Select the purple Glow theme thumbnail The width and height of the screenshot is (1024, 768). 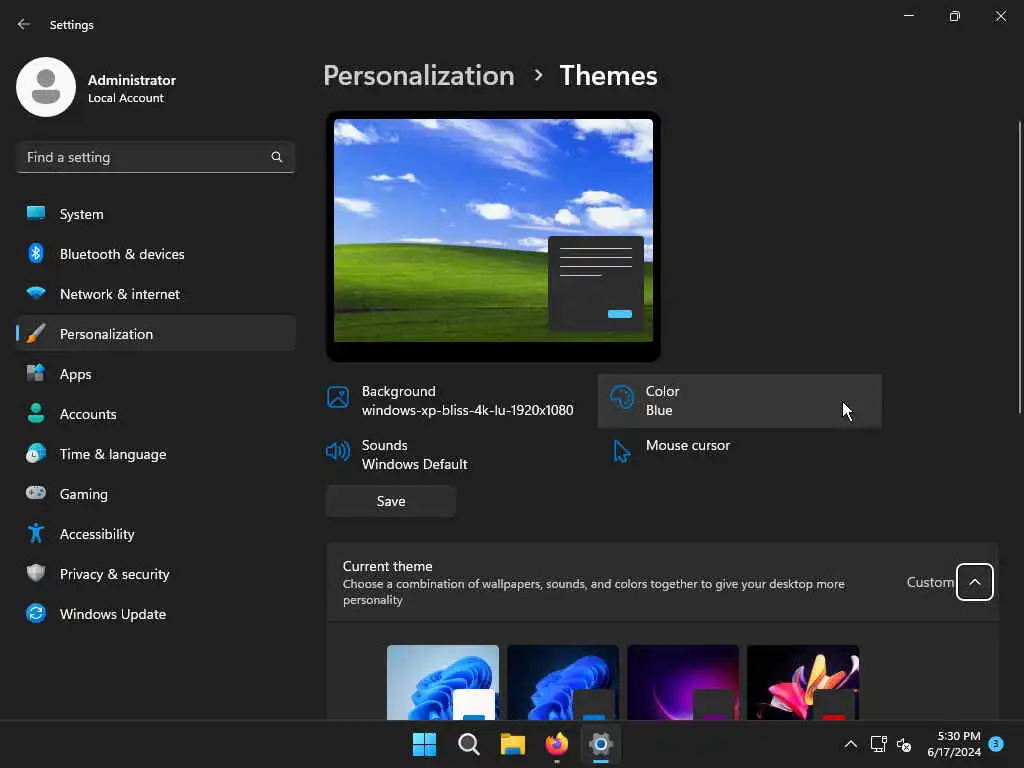[683, 682]
